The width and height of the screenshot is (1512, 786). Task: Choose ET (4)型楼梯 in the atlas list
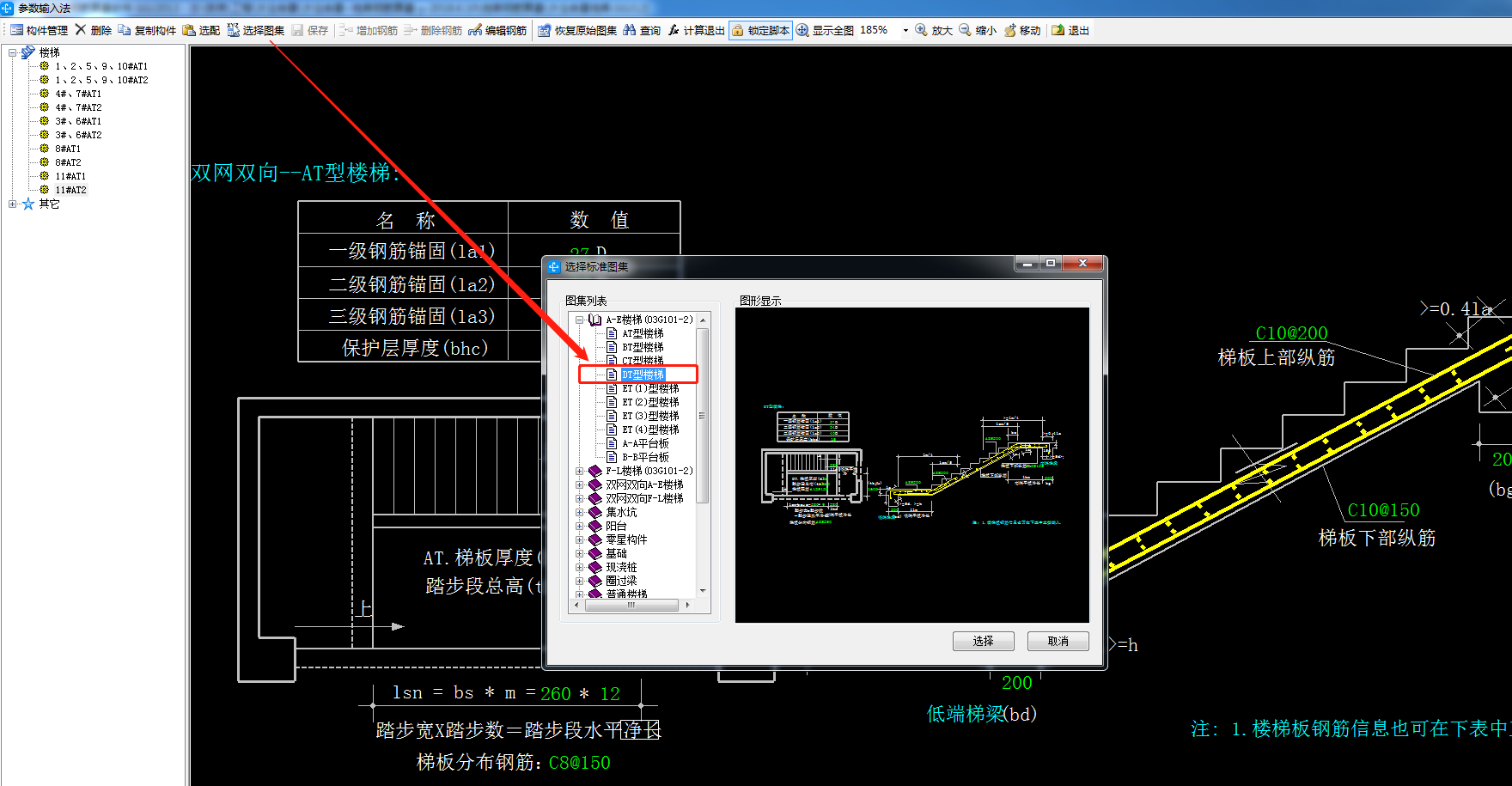650,430
